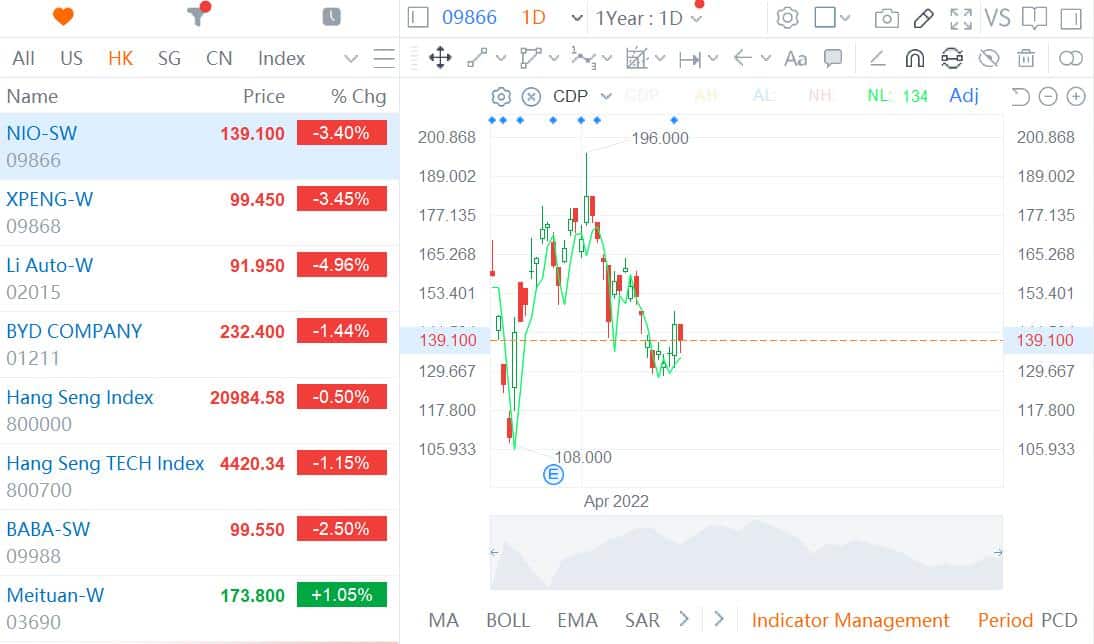
Task: Switch to the US market tab
Action: (x=71, y=58)
